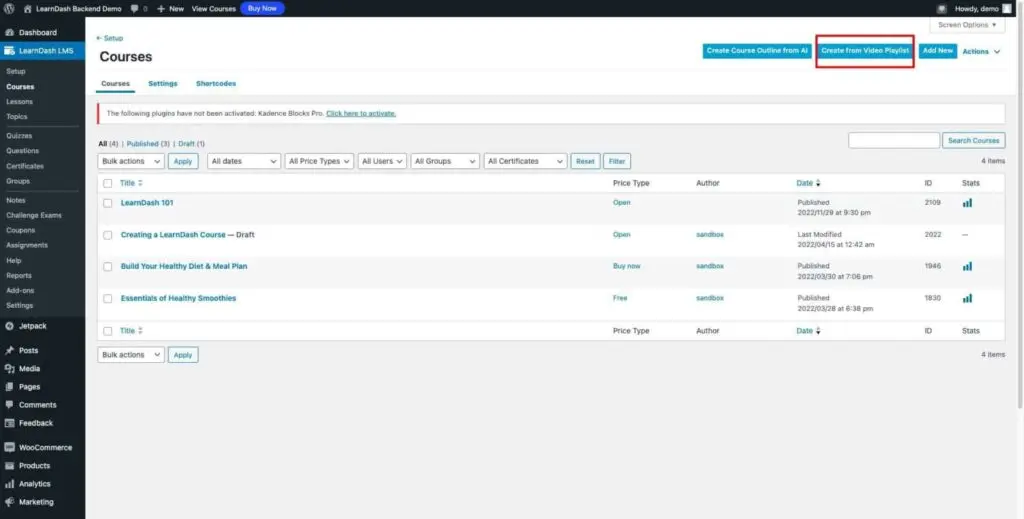1024x519 pixels.
Task: Sort by Date using header sort arrow
Action: (x=818, y=183)
